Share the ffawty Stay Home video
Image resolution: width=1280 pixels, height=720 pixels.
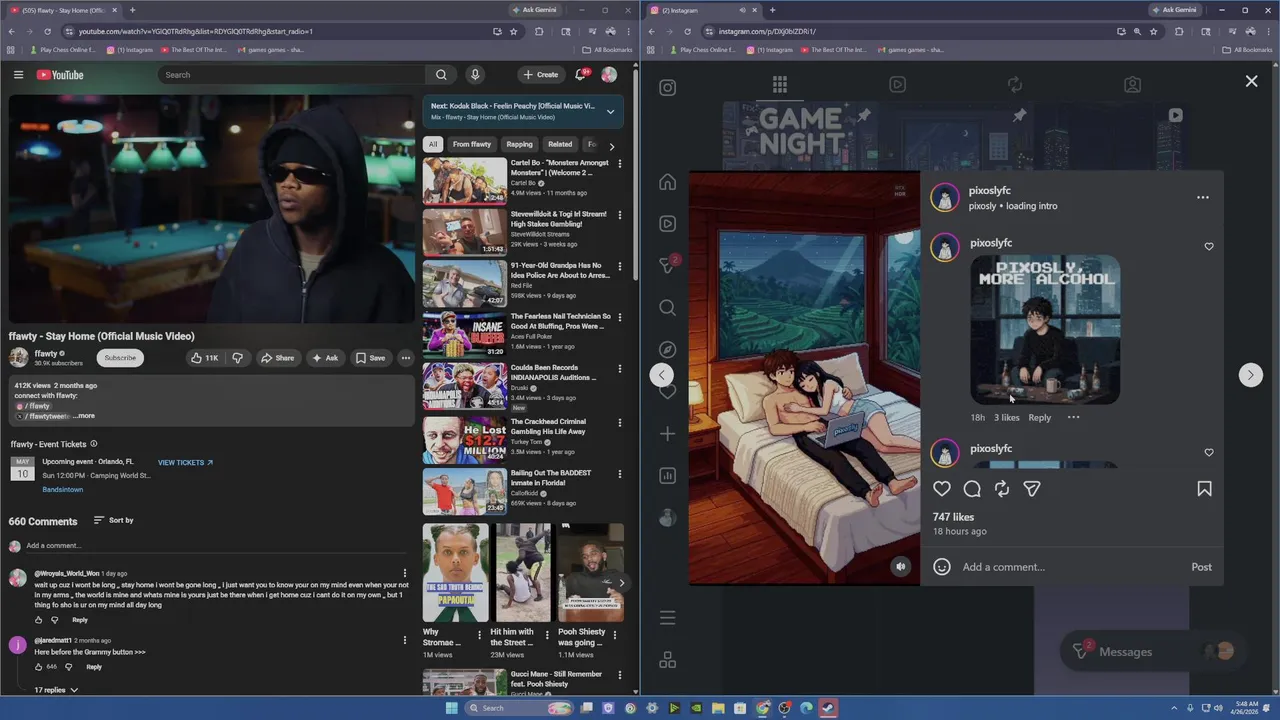[277, 358]
